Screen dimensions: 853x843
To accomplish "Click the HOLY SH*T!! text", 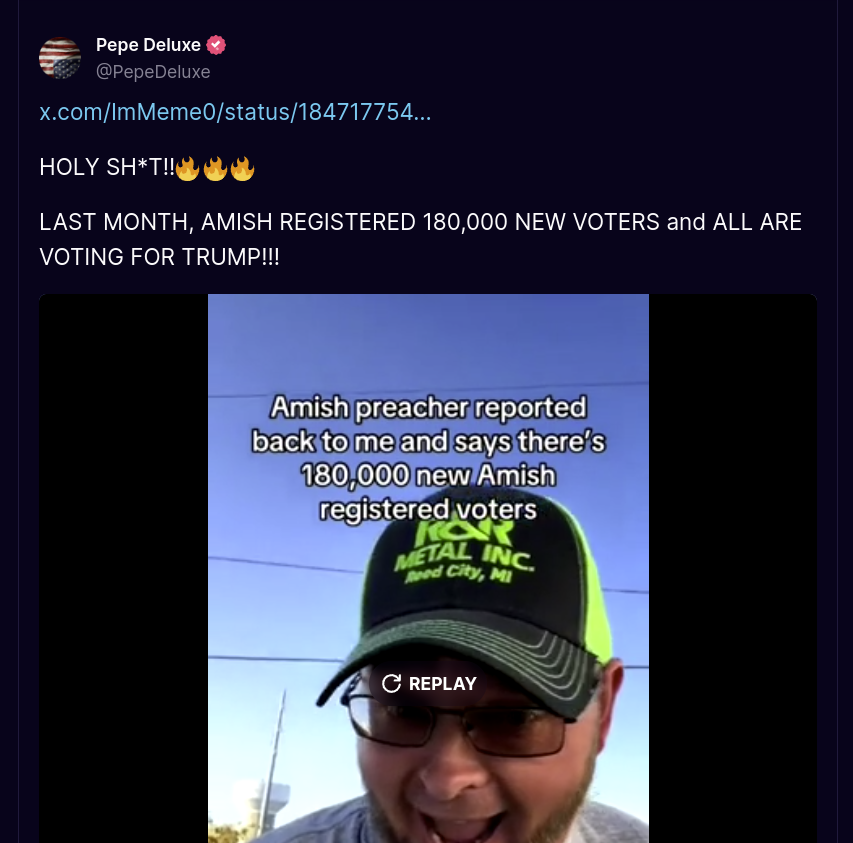I will pos(107,167).
